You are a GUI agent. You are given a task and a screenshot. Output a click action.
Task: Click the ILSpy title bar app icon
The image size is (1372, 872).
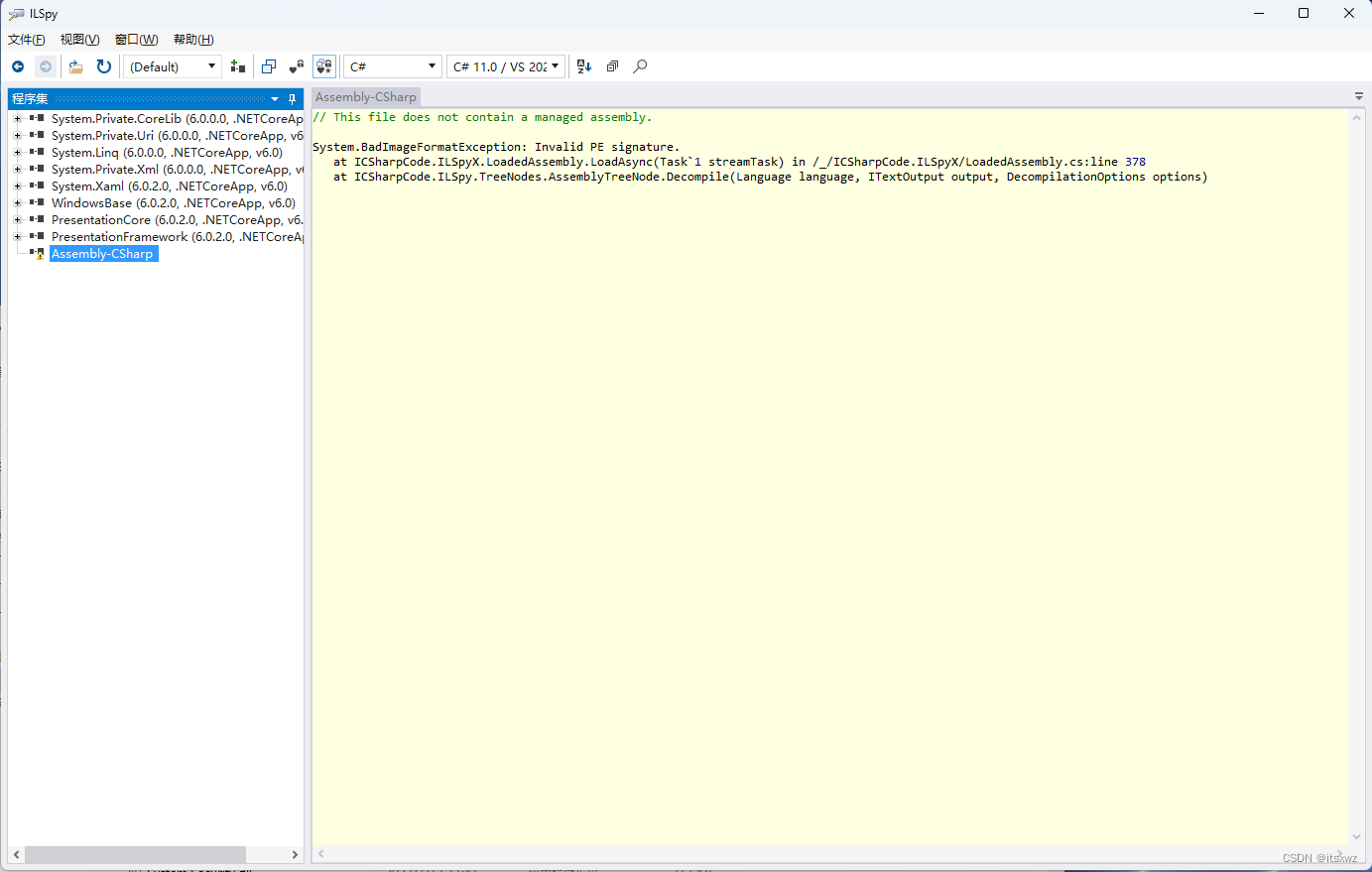point(16,14)
